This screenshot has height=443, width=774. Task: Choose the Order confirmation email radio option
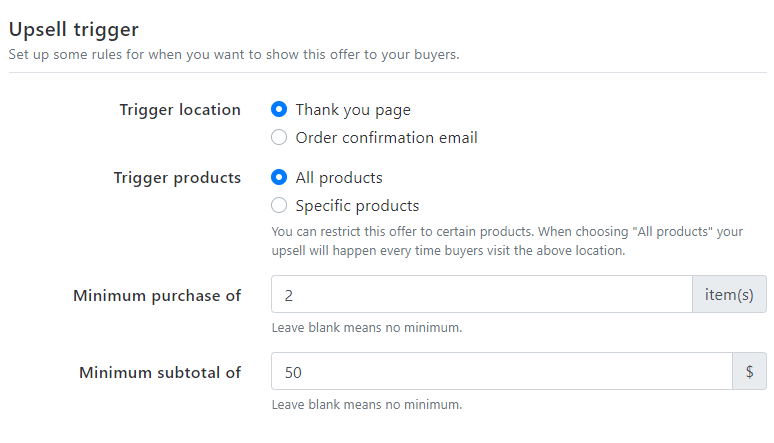coord(279,137)
